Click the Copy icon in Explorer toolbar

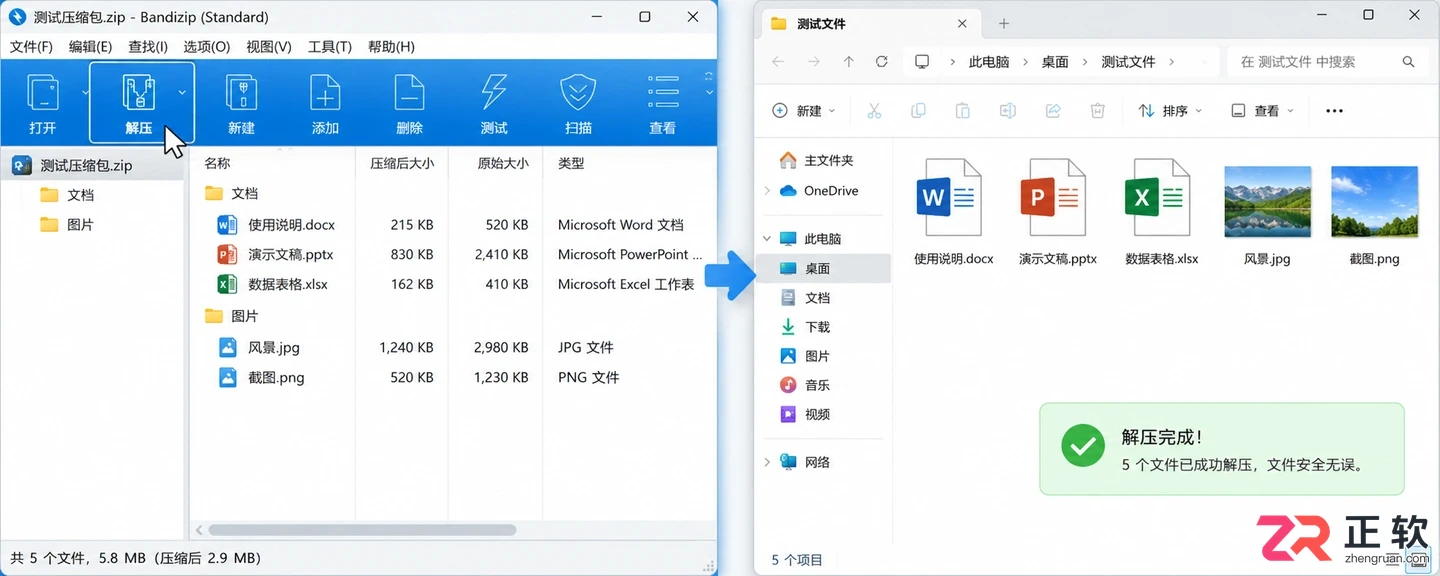pyautogui.click(x=918, y=111)
